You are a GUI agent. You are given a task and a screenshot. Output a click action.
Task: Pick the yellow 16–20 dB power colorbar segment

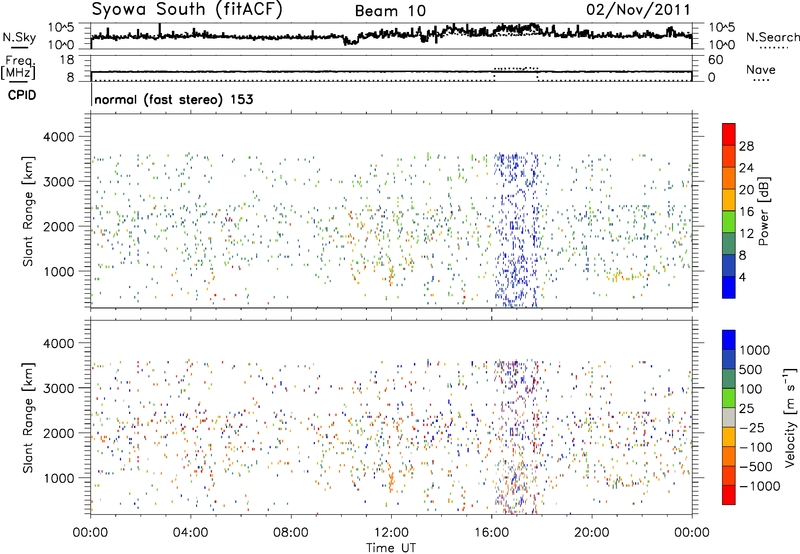click(729, 199)
